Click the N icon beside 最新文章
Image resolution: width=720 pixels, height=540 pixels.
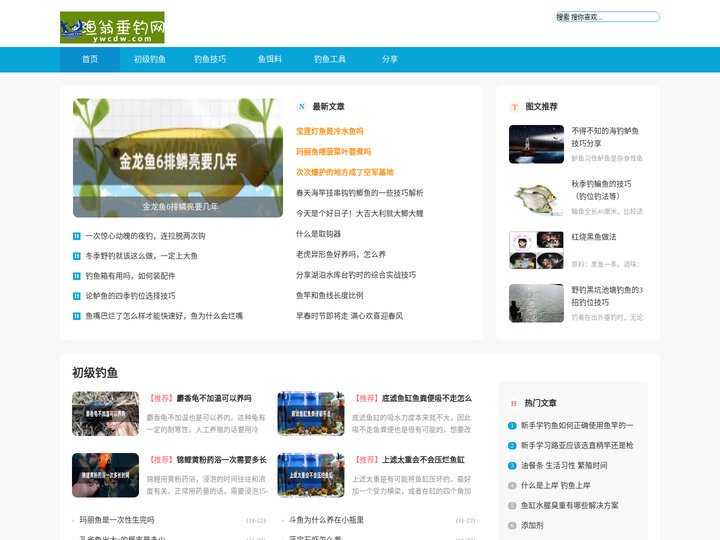tap(301, 107)
